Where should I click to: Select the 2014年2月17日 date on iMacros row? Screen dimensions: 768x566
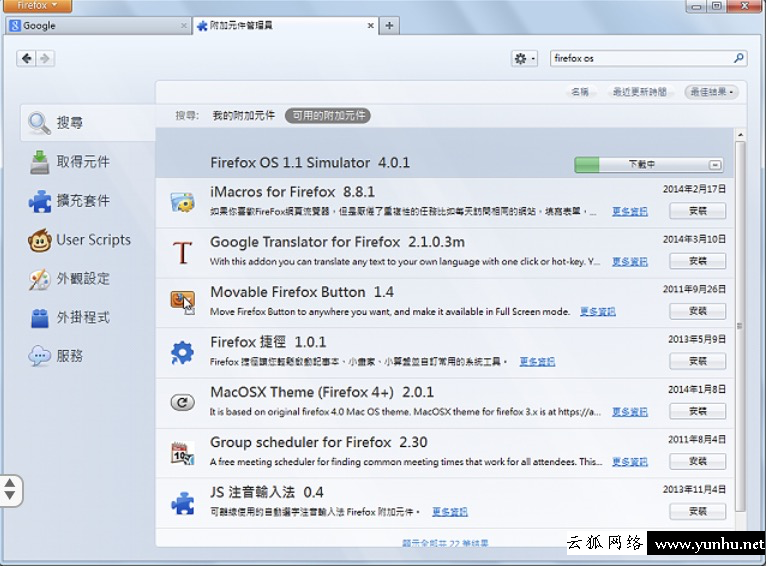coord(694,189)
